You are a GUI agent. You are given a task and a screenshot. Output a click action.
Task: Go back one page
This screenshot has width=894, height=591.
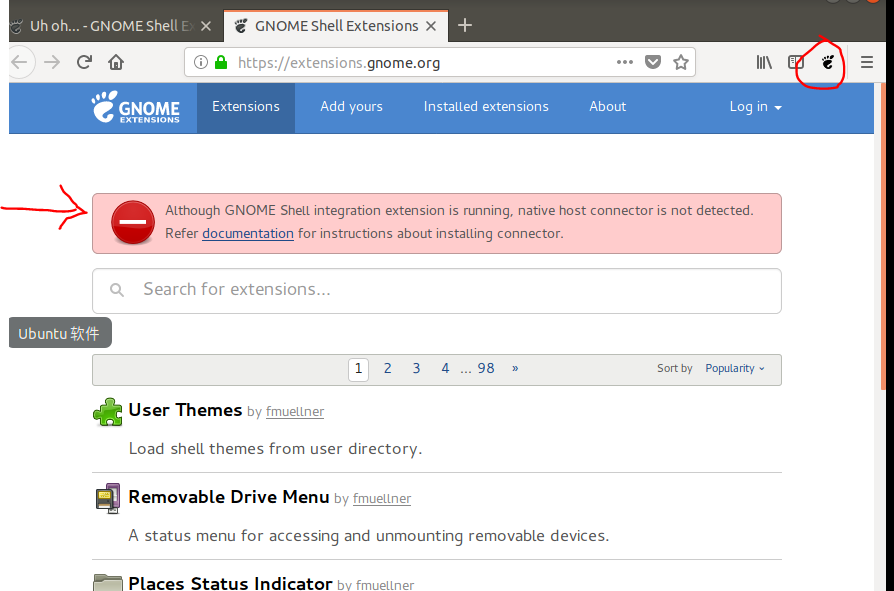21,62
